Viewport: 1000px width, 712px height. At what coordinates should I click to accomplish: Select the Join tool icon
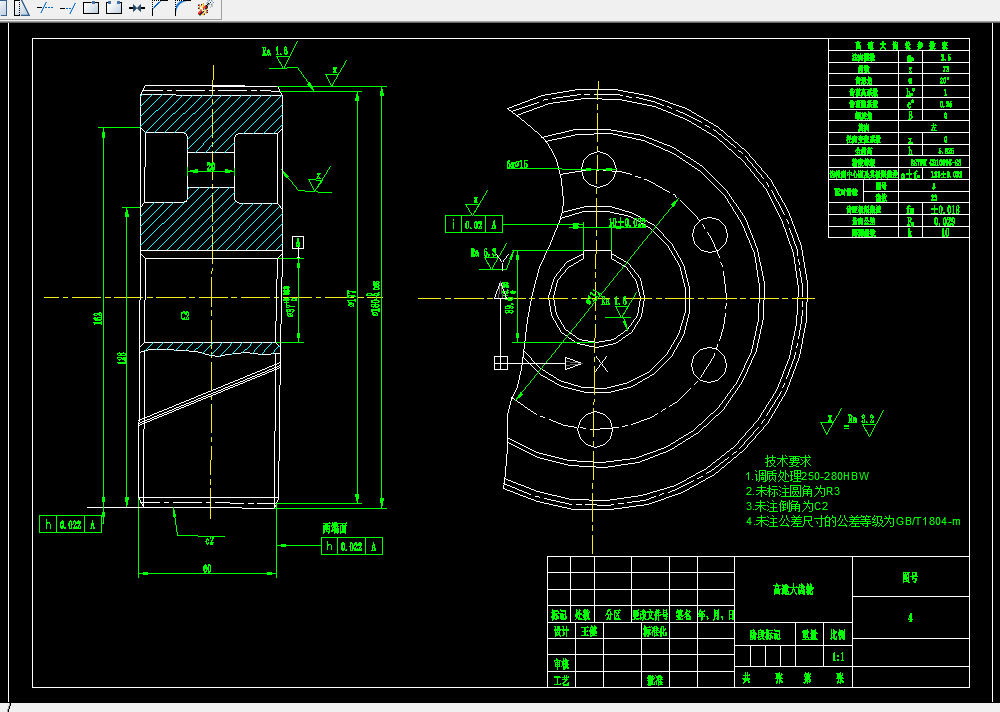136,8
